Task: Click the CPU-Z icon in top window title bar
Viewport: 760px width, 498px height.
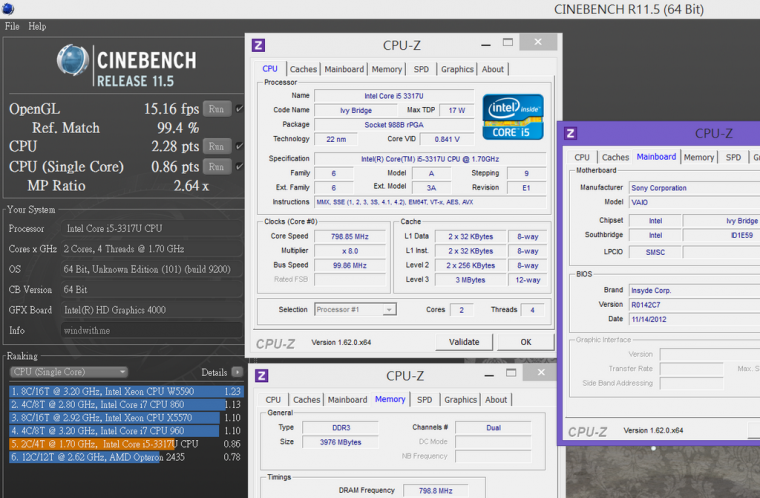Action: tap(258, 45)
